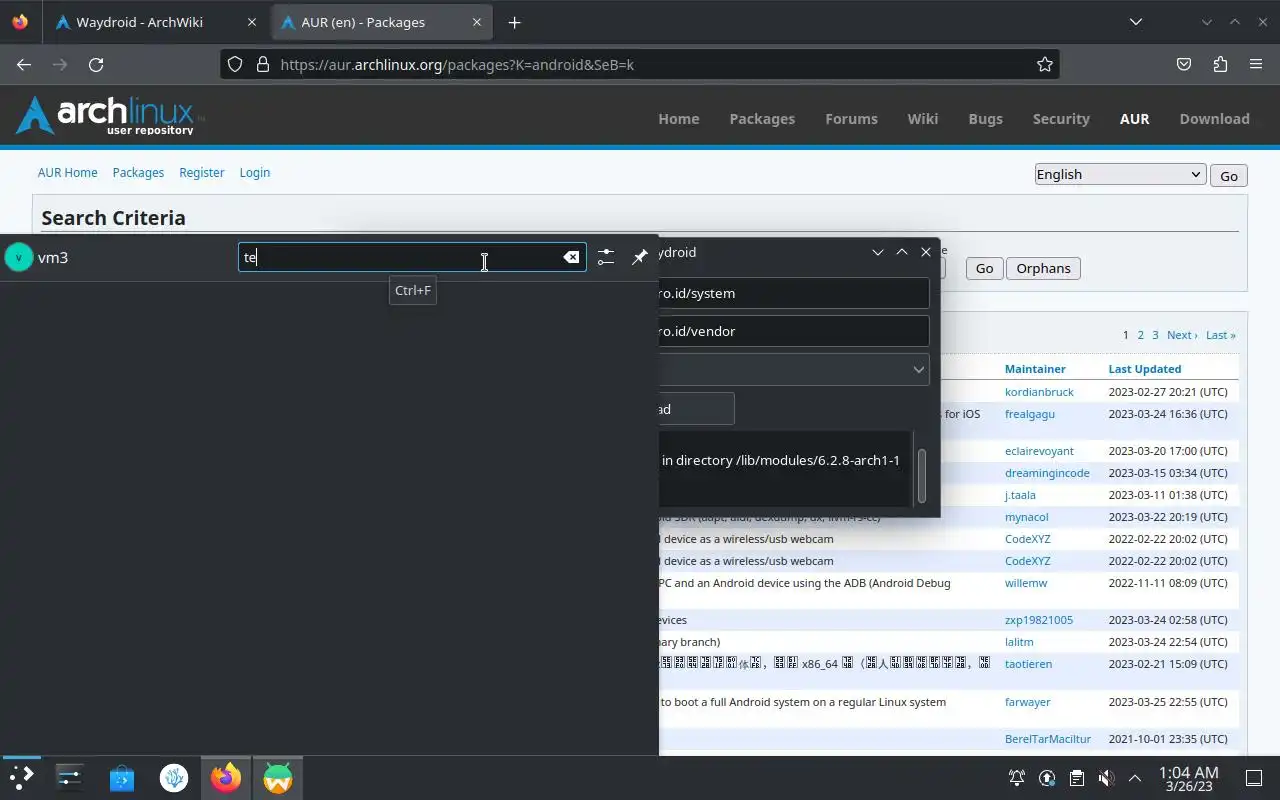The height and width of the screenshot is (800, 1280).
Task: Open the coral-icon app in taskbar
Action: coord(174,777)
